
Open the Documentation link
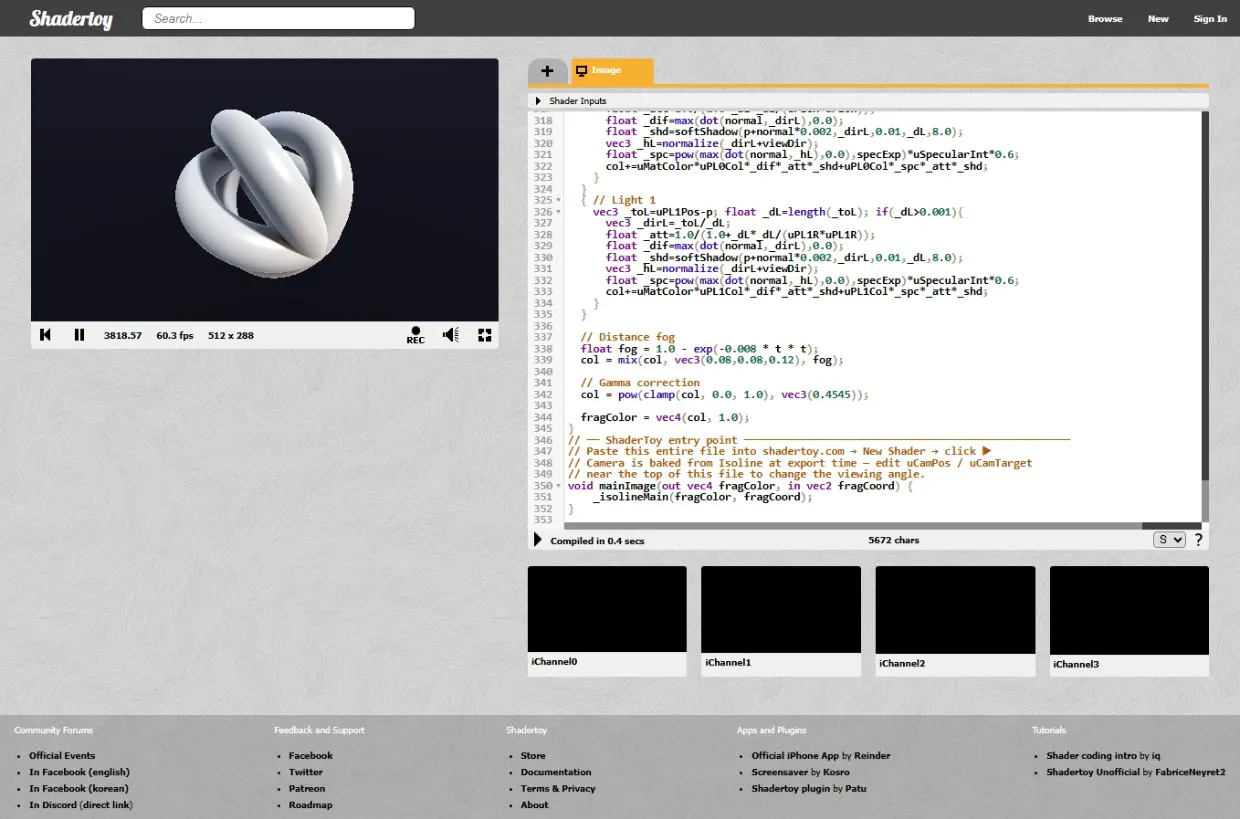click(556, 772)
